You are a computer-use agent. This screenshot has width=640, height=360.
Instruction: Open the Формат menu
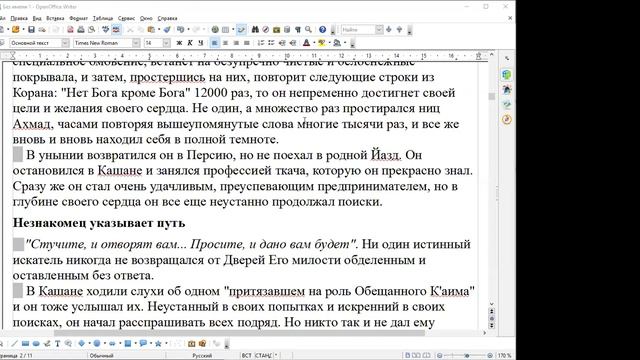pyautogui.click(x=78, y=18)
